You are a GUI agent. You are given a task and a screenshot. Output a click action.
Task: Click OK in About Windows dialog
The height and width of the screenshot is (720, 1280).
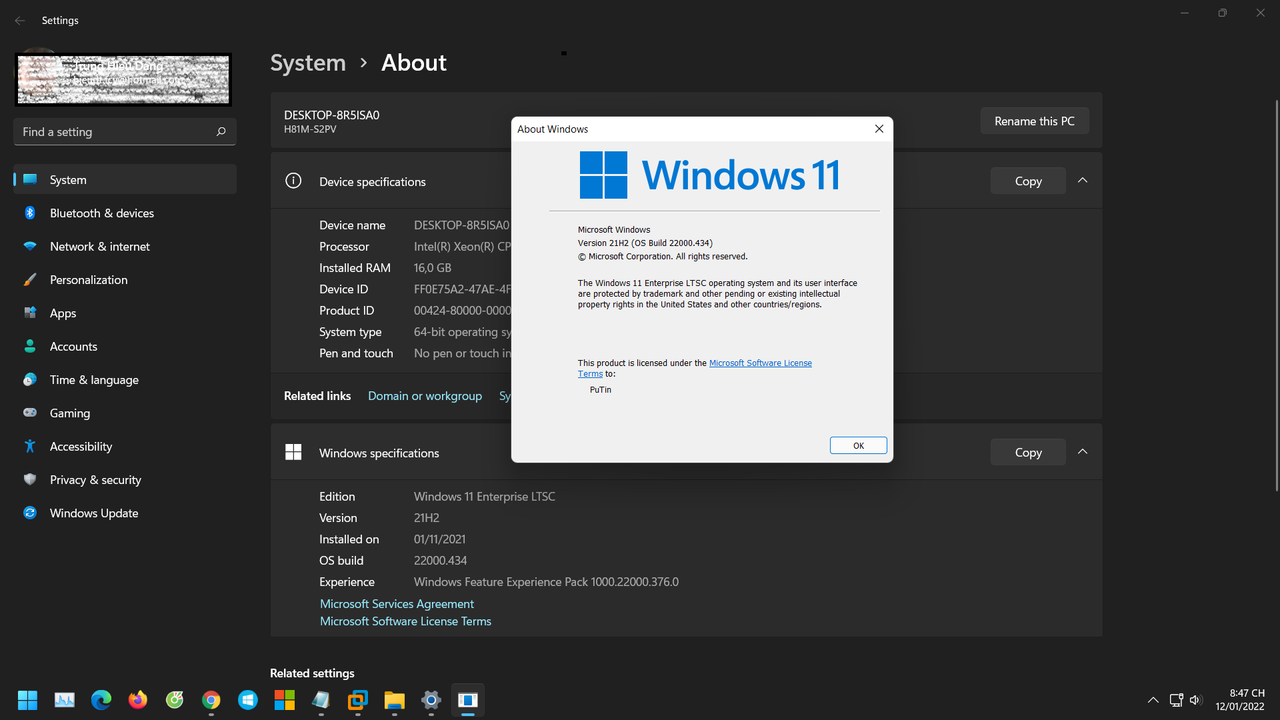click(x=858, y=445)
